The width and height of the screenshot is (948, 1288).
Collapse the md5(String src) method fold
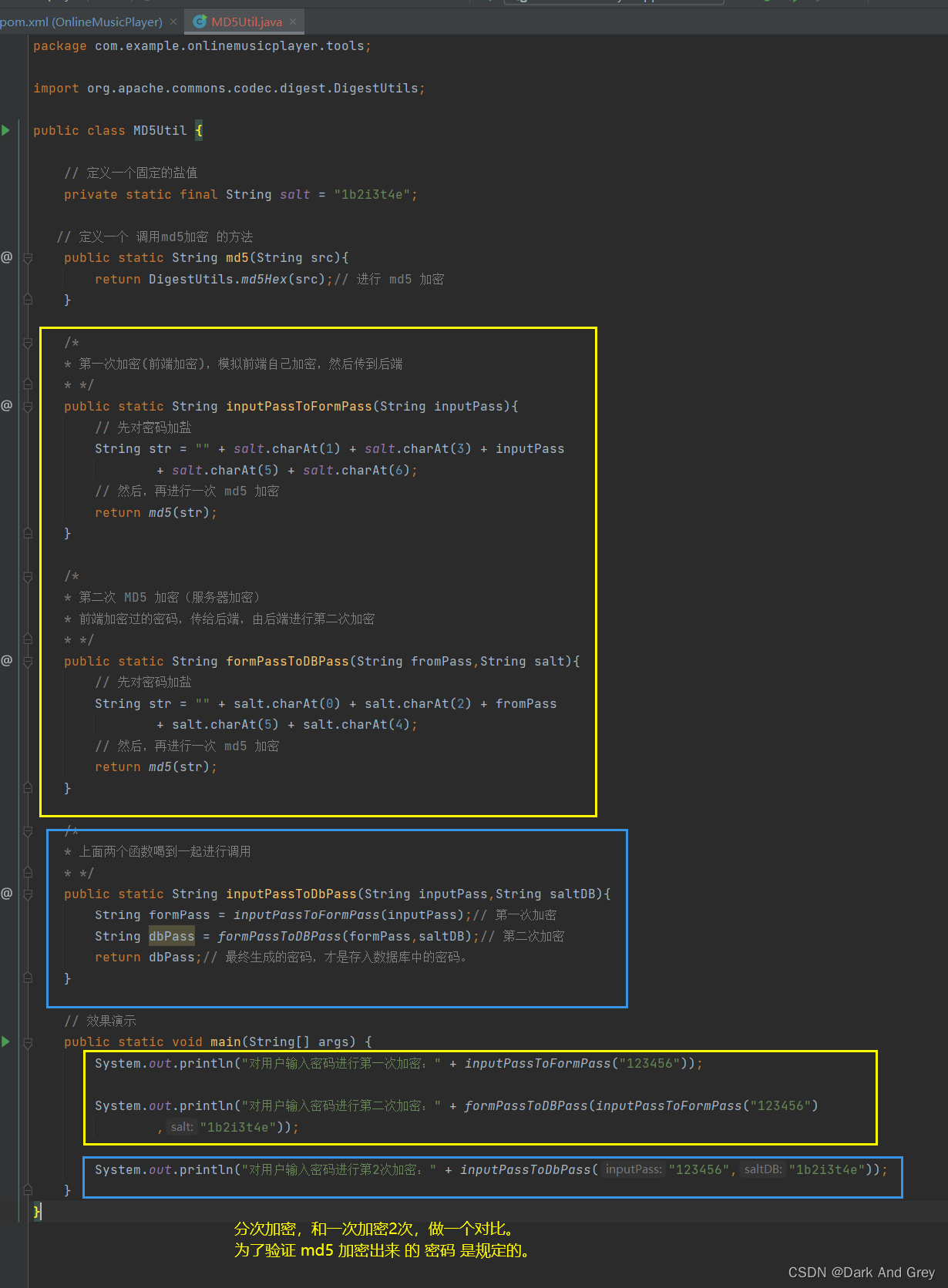click(x=28, y=258)
